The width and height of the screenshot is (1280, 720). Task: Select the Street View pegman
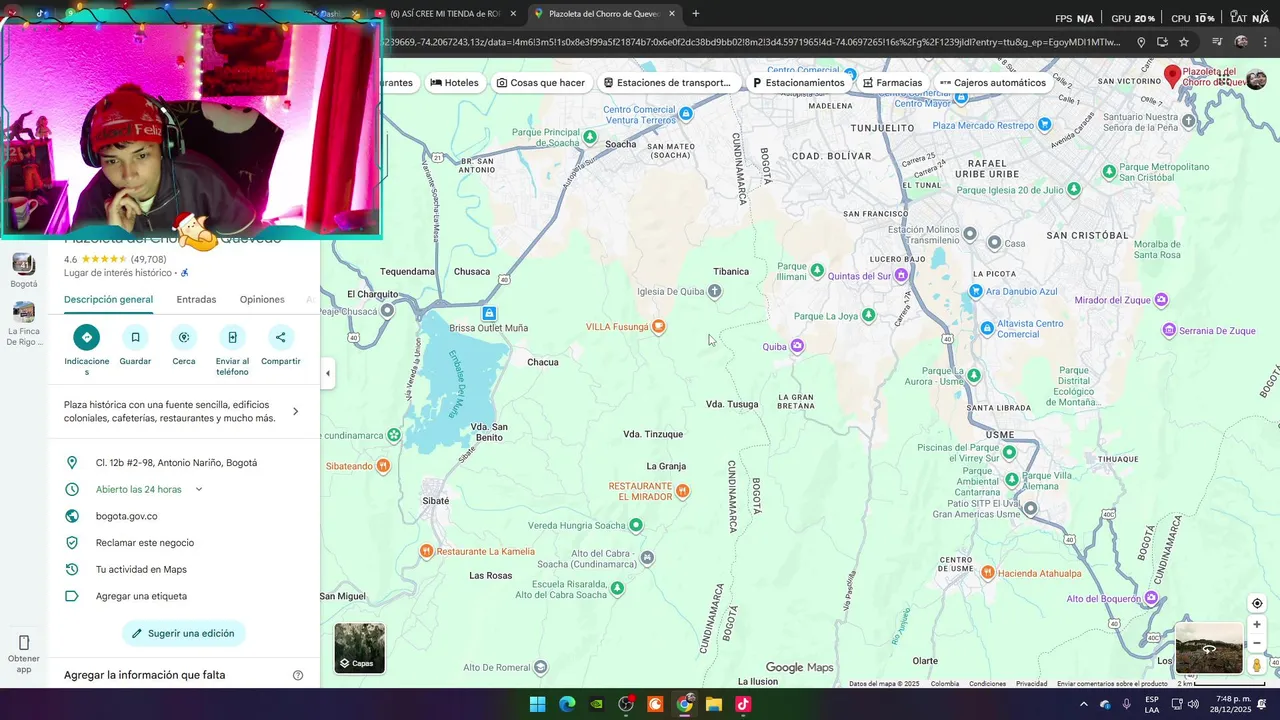click(1257, 665)
